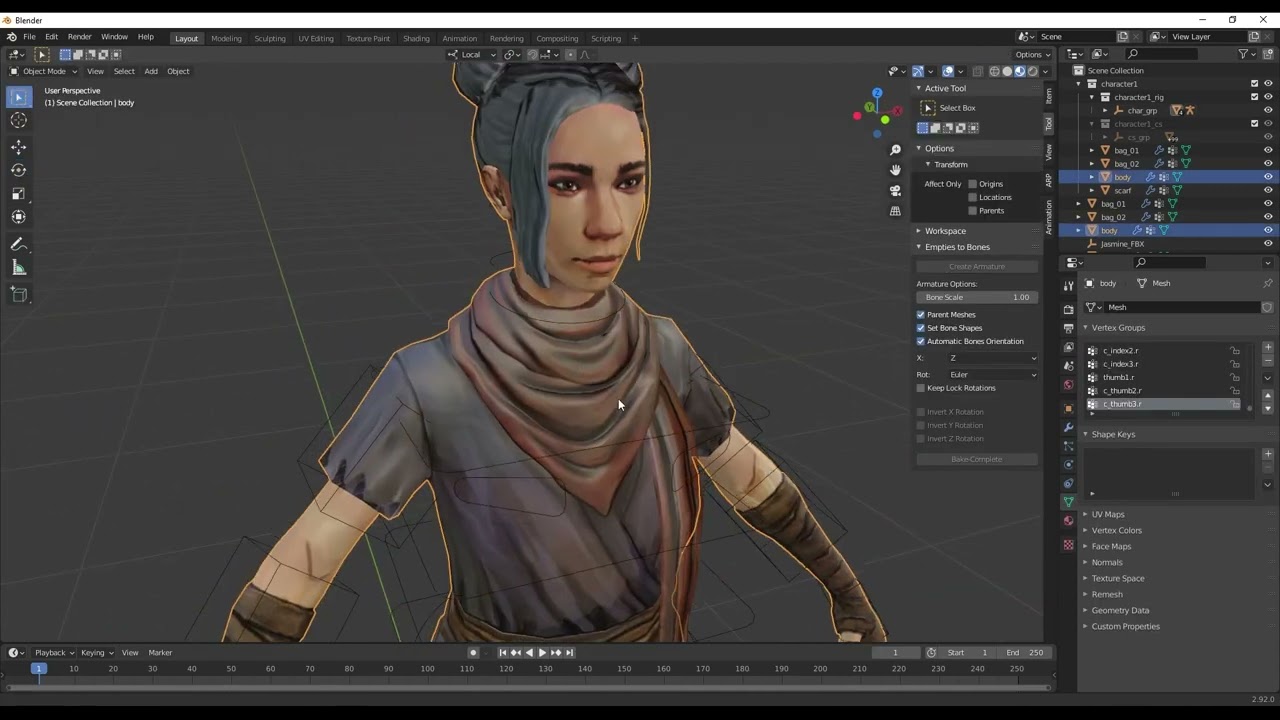1280x720 pixels.
Task: Open the Modifier properties wrench tab
Action: (1068, 427)
